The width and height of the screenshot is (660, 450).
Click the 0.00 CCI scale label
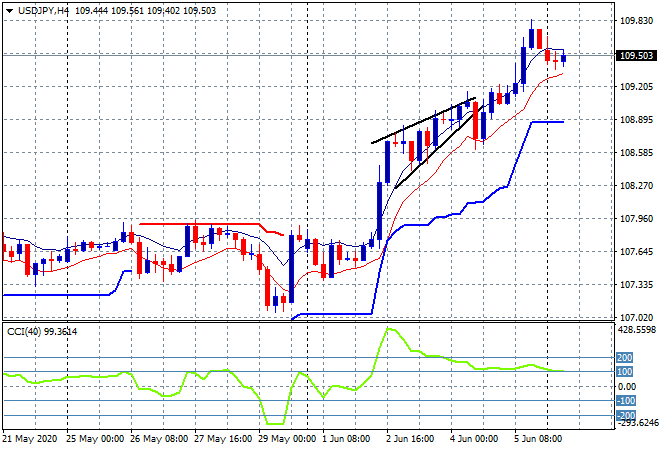pos(627,386)
